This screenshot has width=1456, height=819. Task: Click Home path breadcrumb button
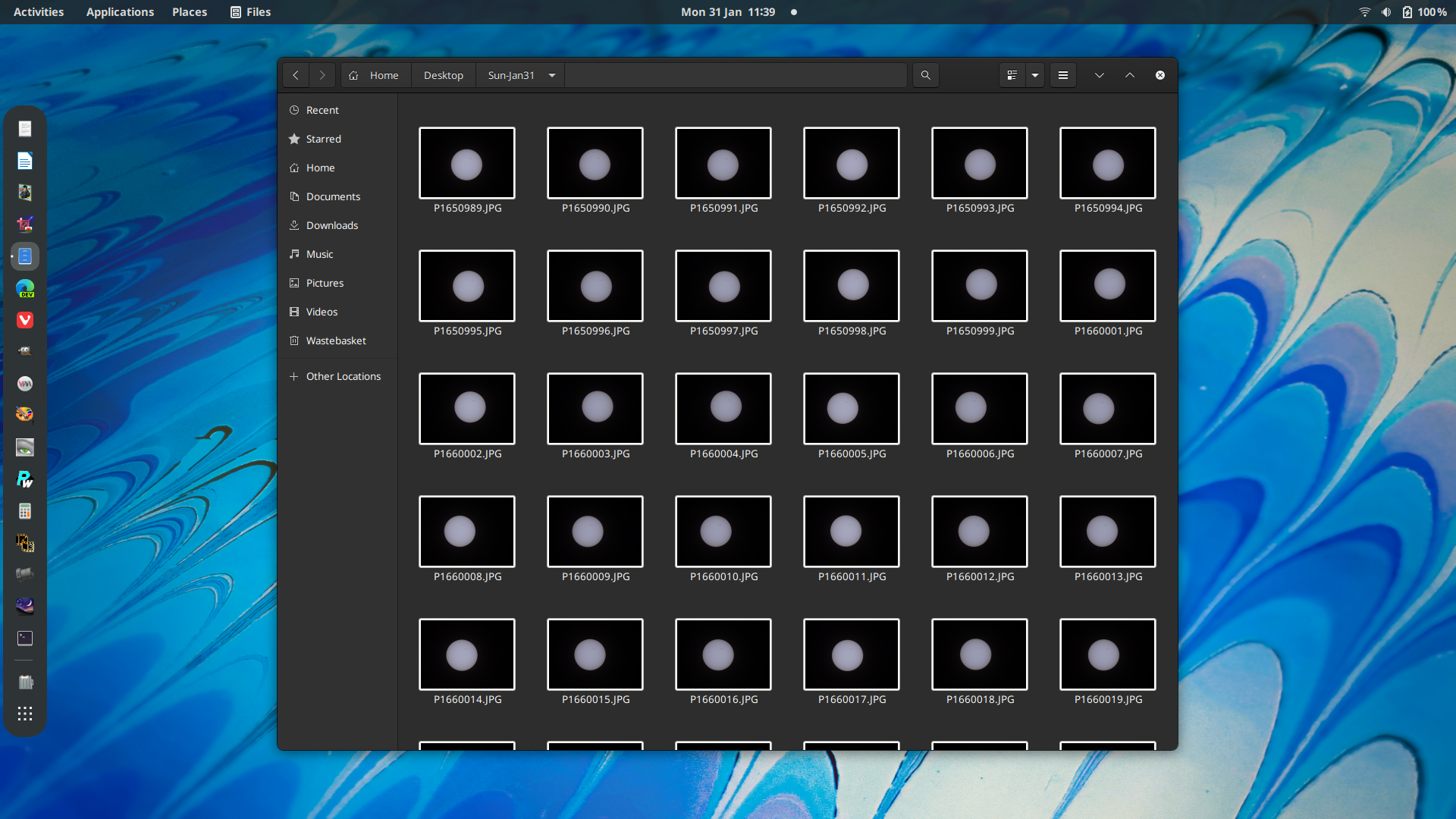(375, 75)
